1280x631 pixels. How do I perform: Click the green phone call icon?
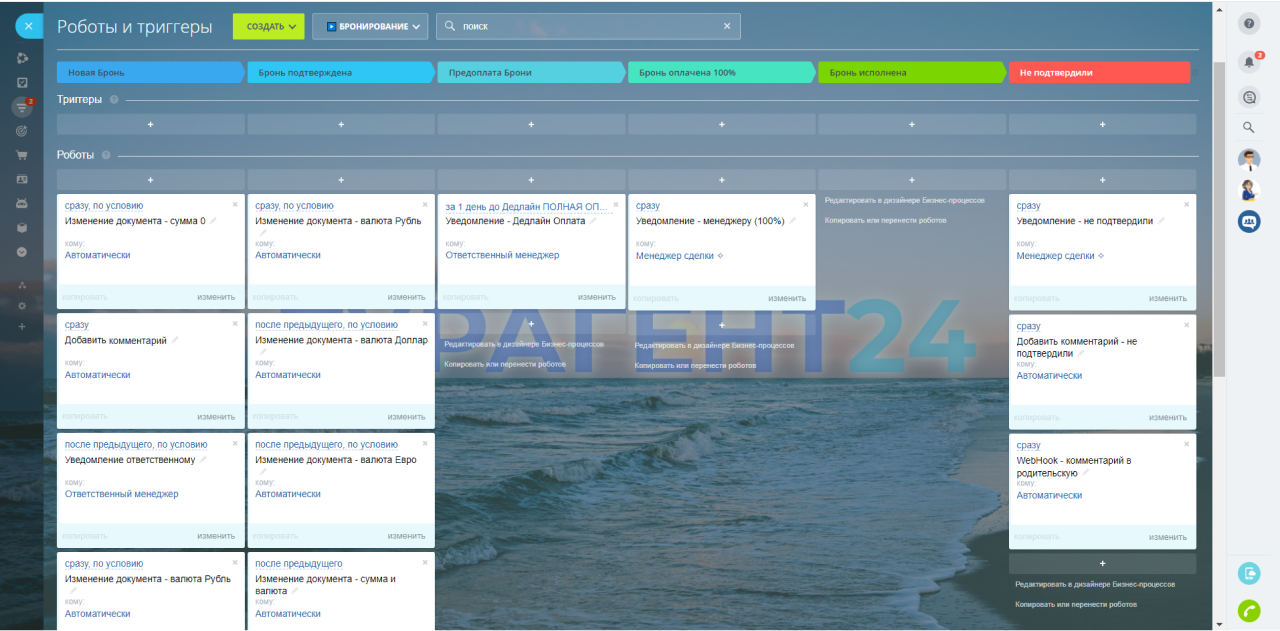point(1248,609)
